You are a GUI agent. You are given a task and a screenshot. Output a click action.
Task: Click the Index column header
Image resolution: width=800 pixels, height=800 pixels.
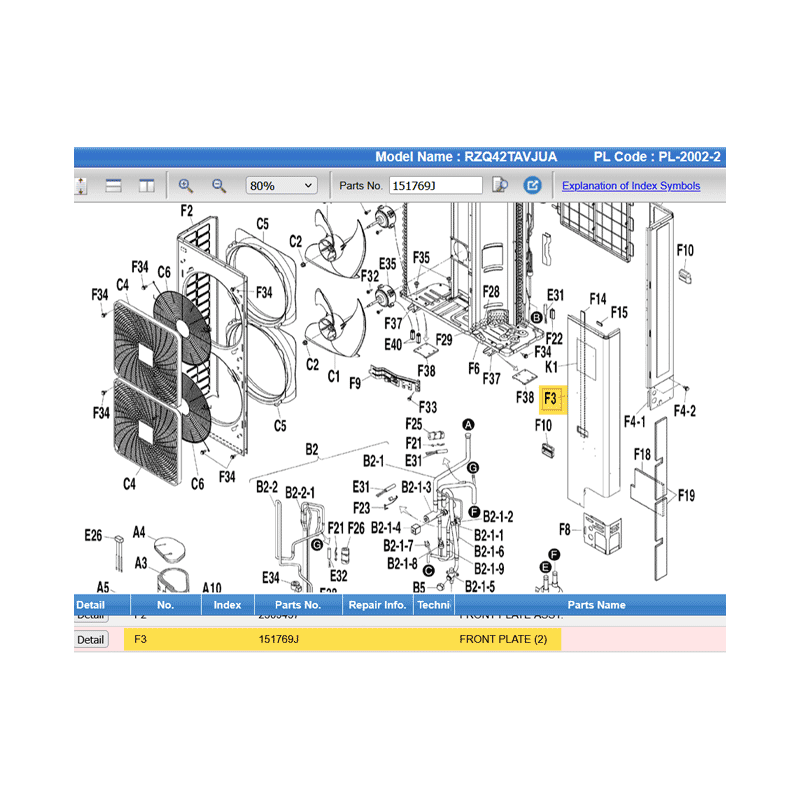[227, 605]
